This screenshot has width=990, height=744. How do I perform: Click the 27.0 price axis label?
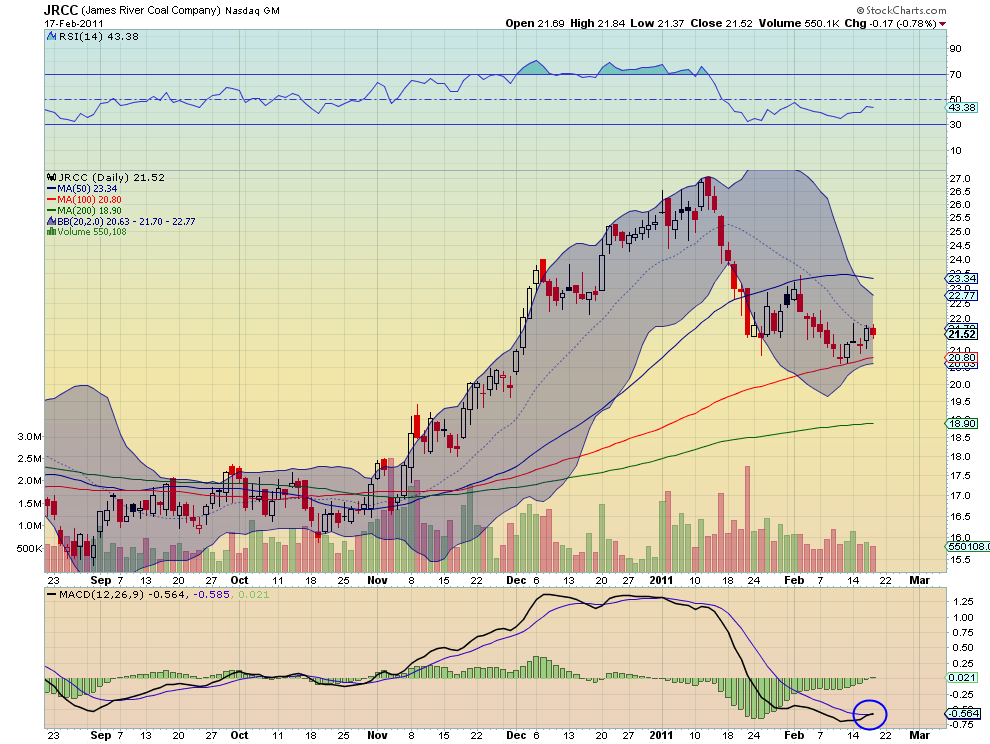960,179
